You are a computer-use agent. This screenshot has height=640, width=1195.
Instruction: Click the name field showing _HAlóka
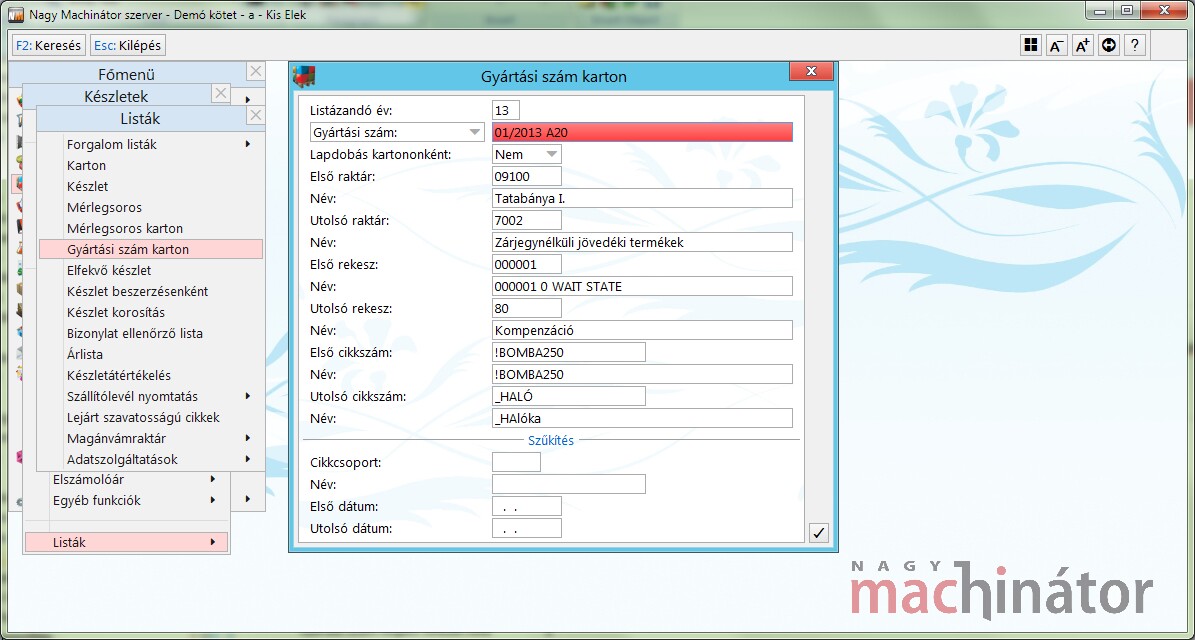pos(642,418)
